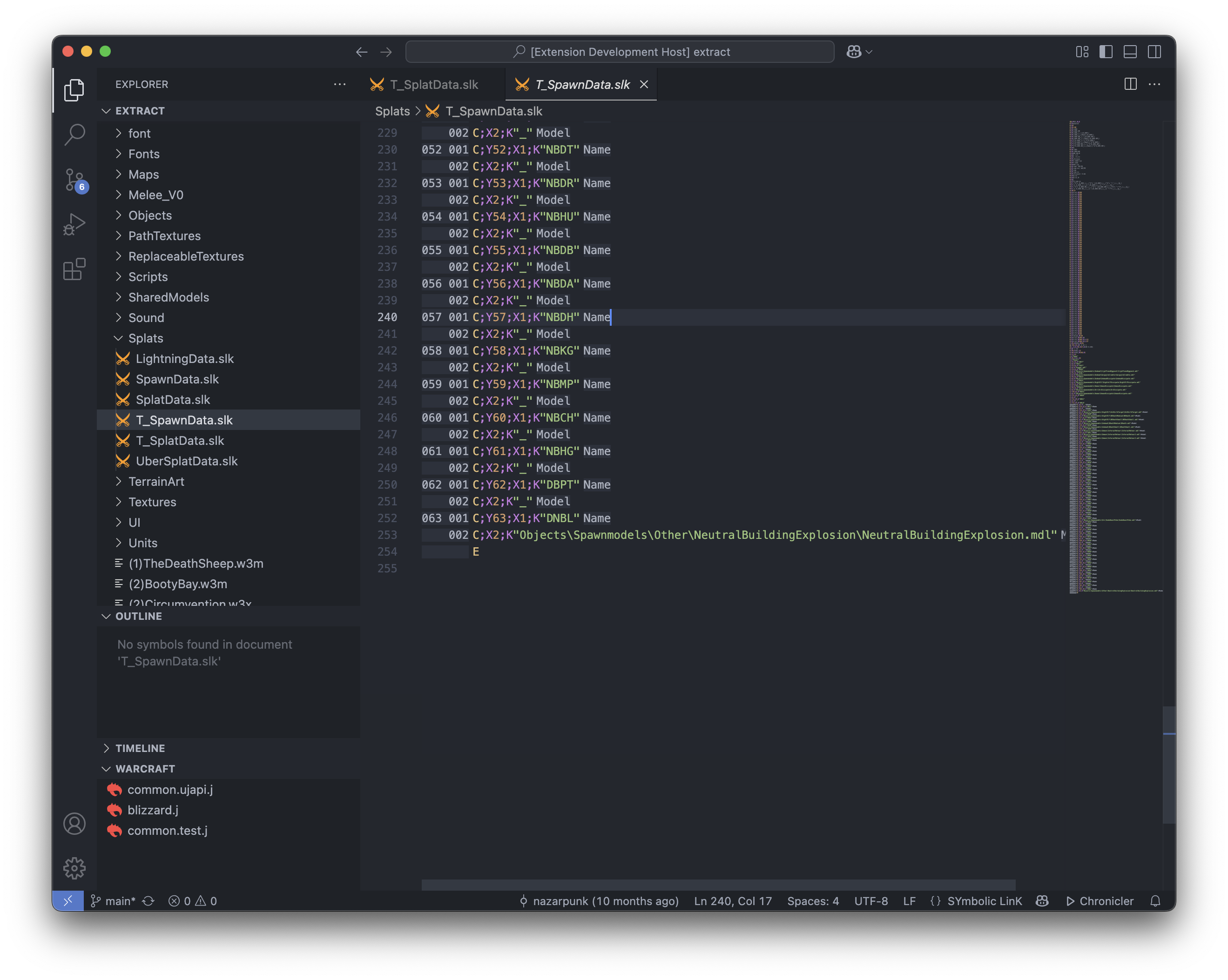The width and height of the screenshot is (1228, 980).
Task: Toggle the secondary side bar
Action: (x=1154, y=52)
